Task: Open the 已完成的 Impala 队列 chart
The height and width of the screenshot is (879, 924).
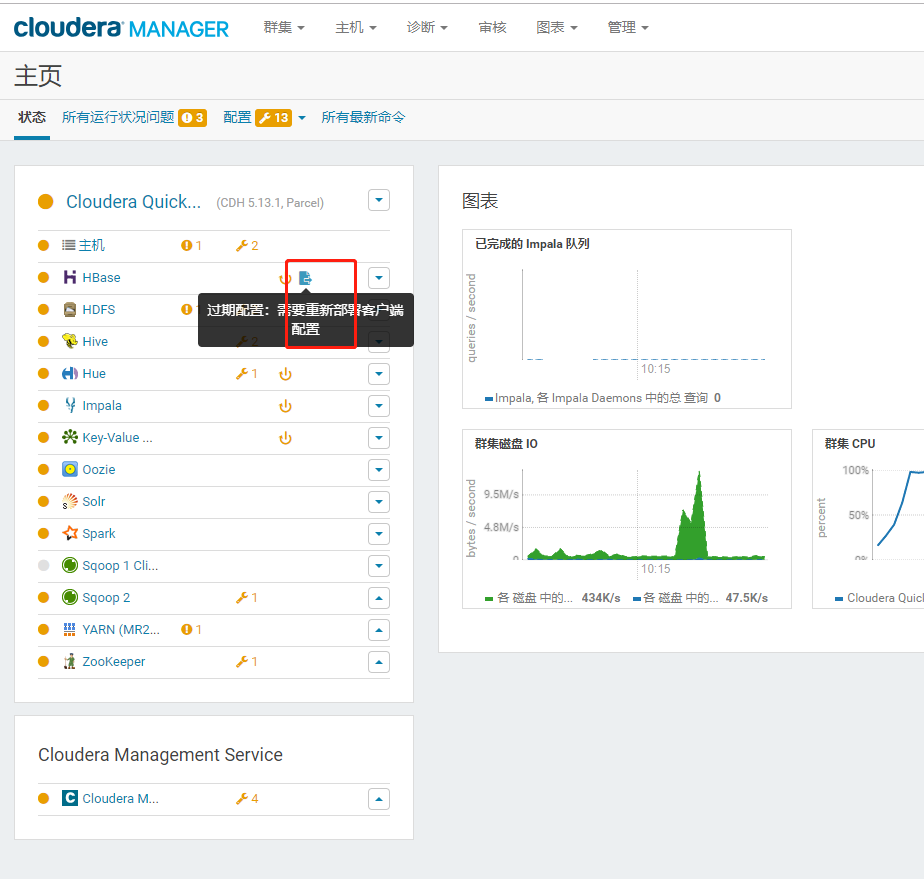Action: tap(626, 319)
